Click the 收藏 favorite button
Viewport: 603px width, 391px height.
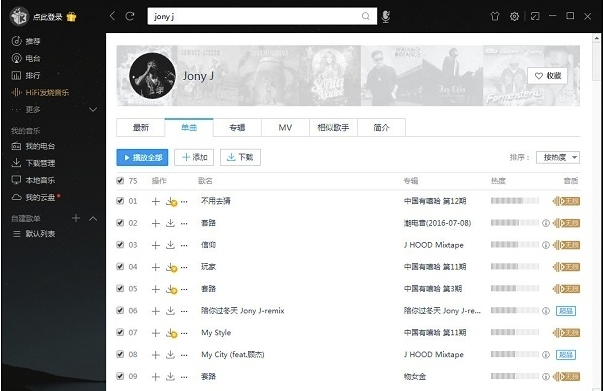pyautogui.click(x=548, y=76)
